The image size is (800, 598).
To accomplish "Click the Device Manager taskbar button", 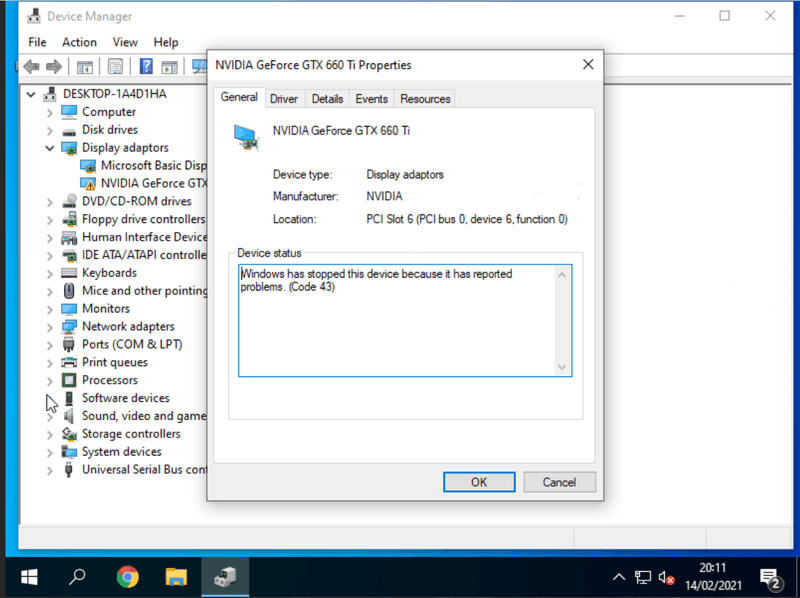I will point(225,577).
